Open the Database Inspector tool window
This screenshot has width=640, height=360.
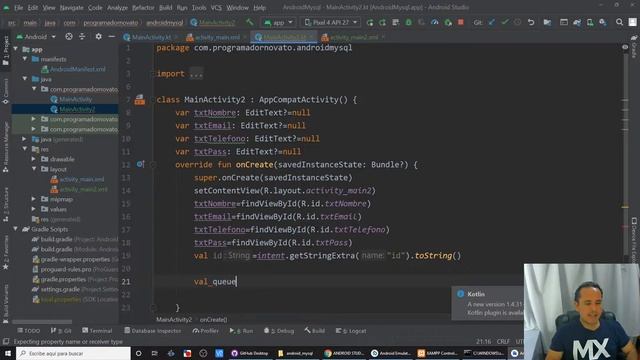153,331
